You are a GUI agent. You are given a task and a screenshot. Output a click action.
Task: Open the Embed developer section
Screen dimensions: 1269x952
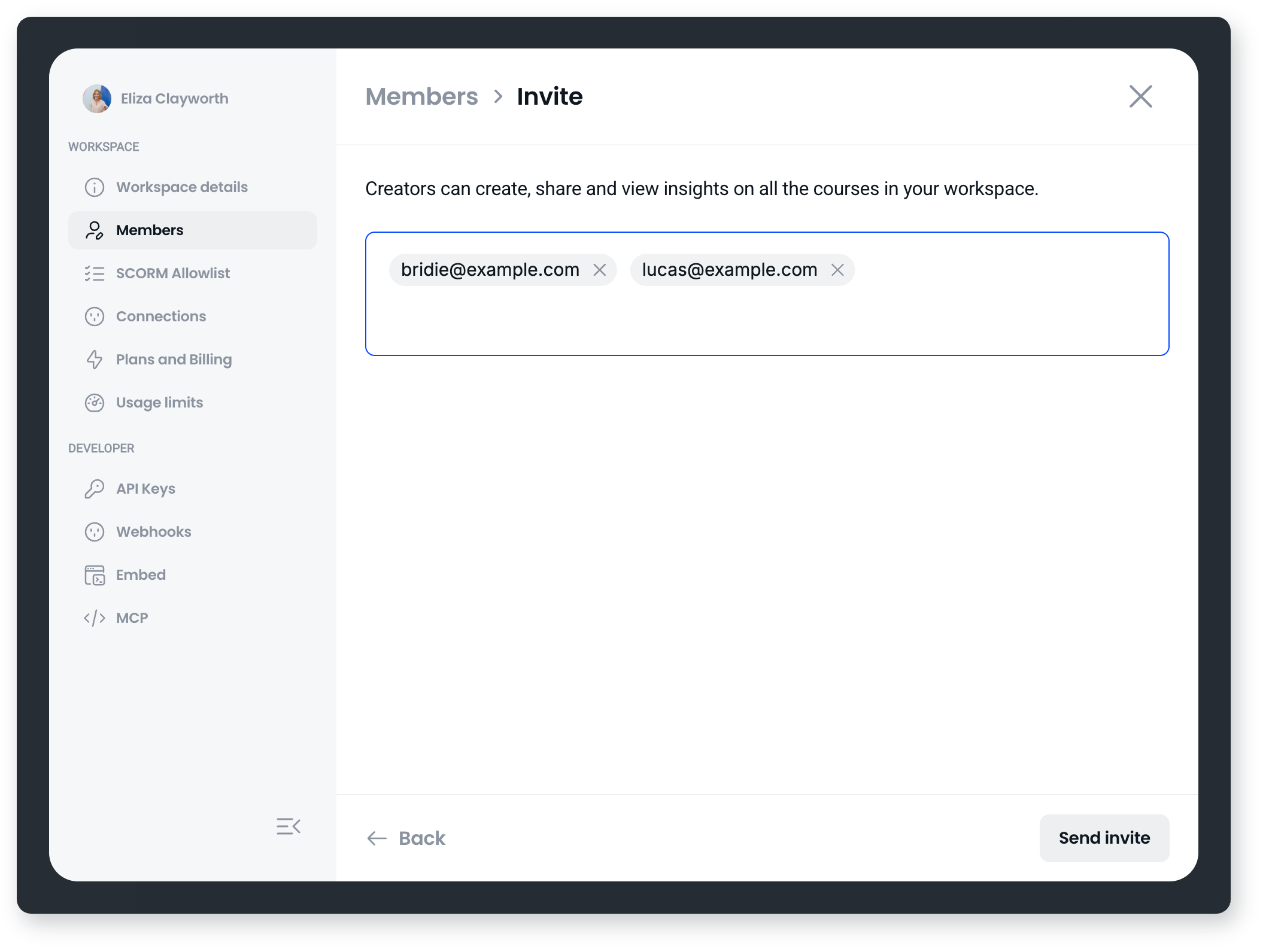[192, 575]
